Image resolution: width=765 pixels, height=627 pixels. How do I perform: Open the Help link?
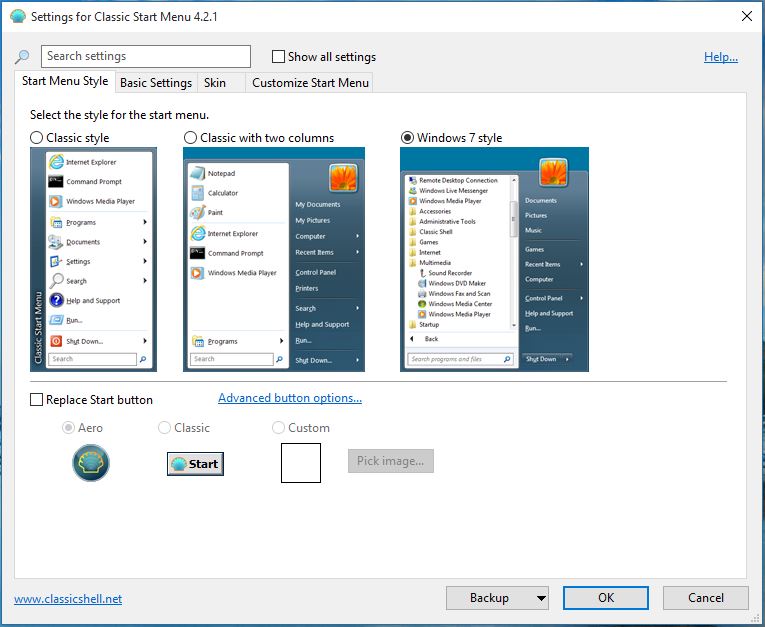[x=721, y=57]
